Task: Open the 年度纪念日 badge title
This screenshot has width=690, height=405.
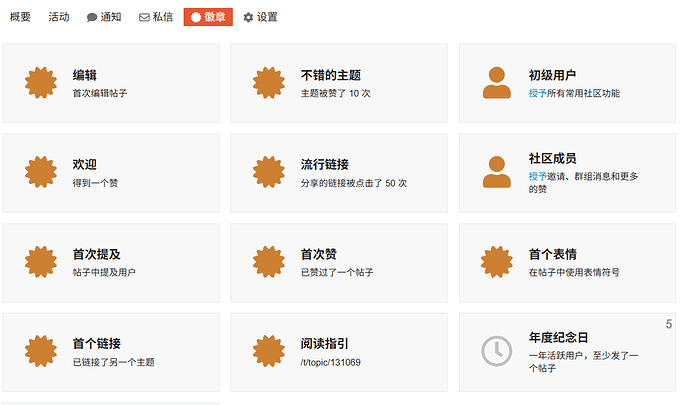Action: (x=558, y=338)
